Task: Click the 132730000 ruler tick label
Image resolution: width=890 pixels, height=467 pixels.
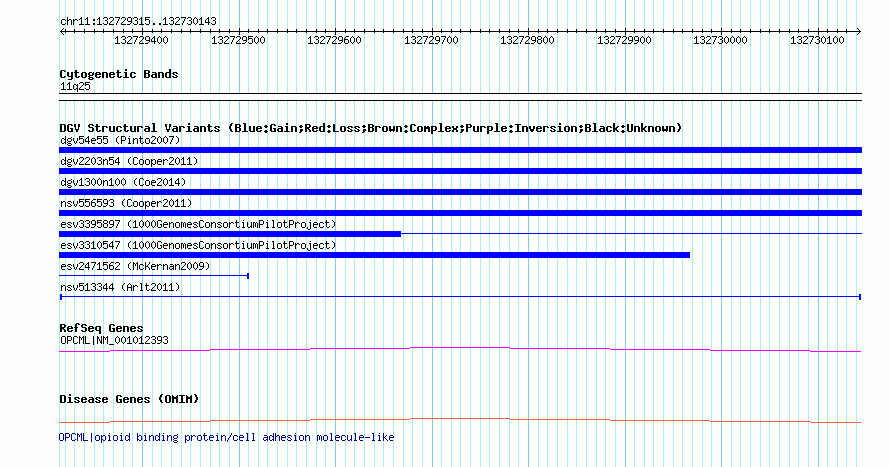Action: (x=720, y=40)
